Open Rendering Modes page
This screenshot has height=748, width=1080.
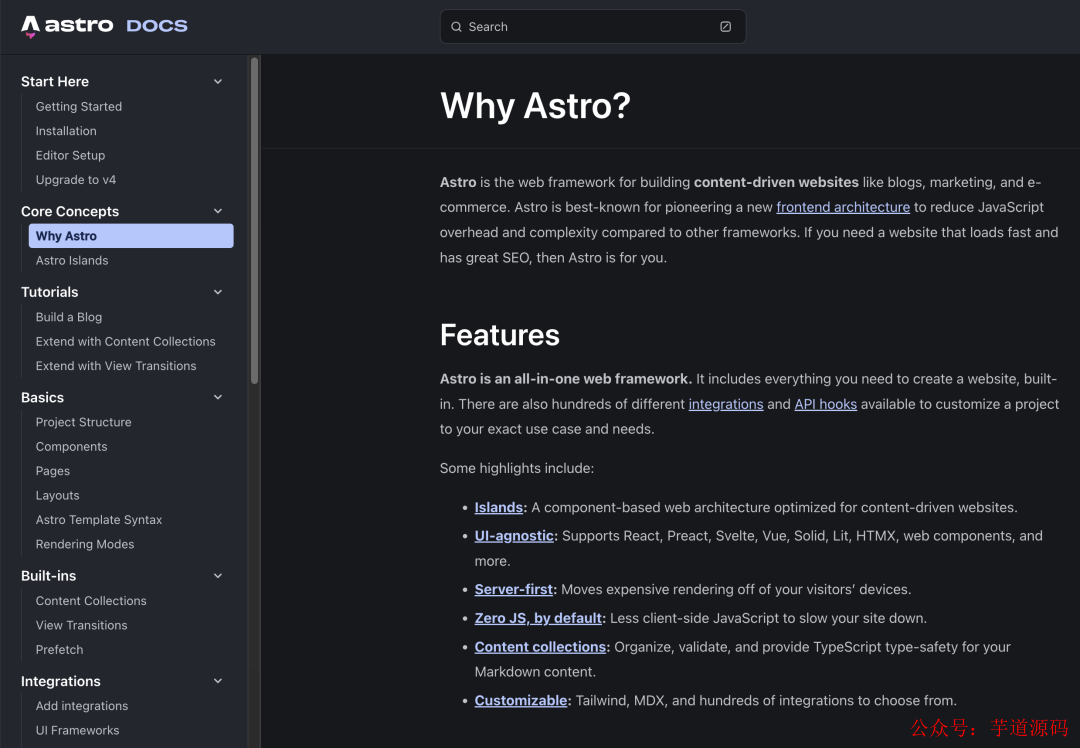[85, 544]
